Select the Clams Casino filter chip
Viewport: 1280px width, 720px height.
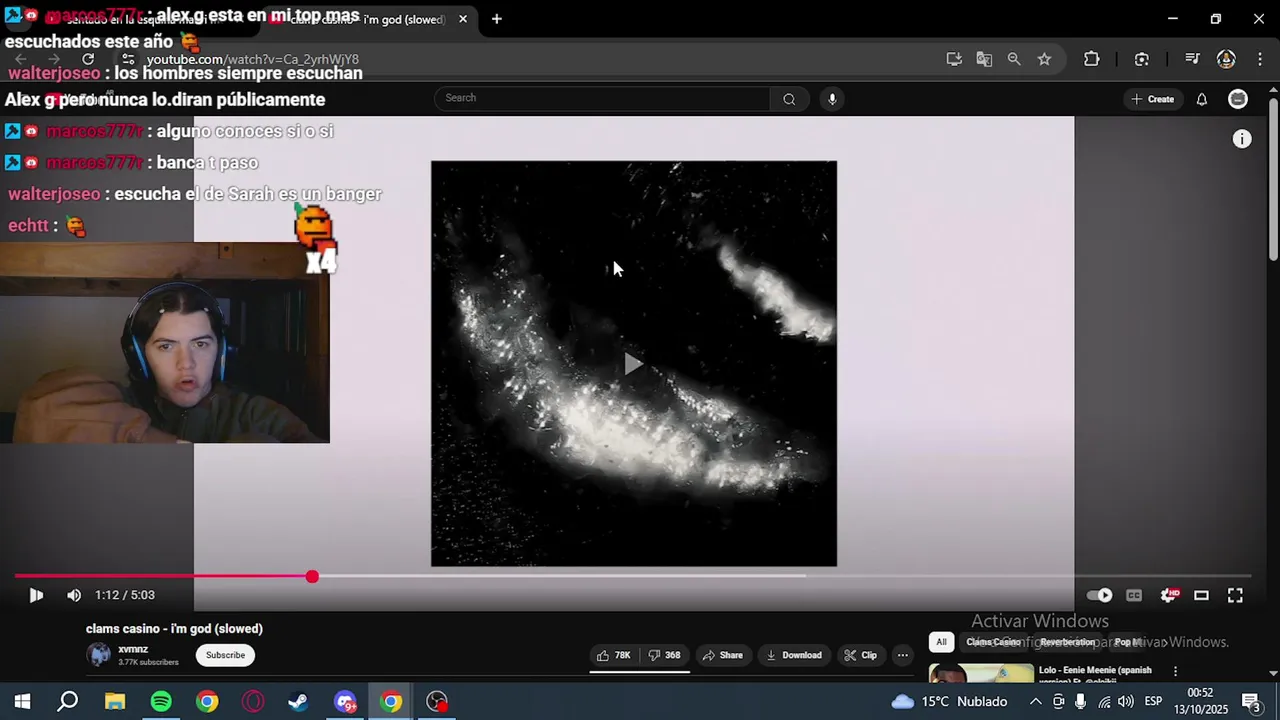pyautogui.click(x=993, y=642)
